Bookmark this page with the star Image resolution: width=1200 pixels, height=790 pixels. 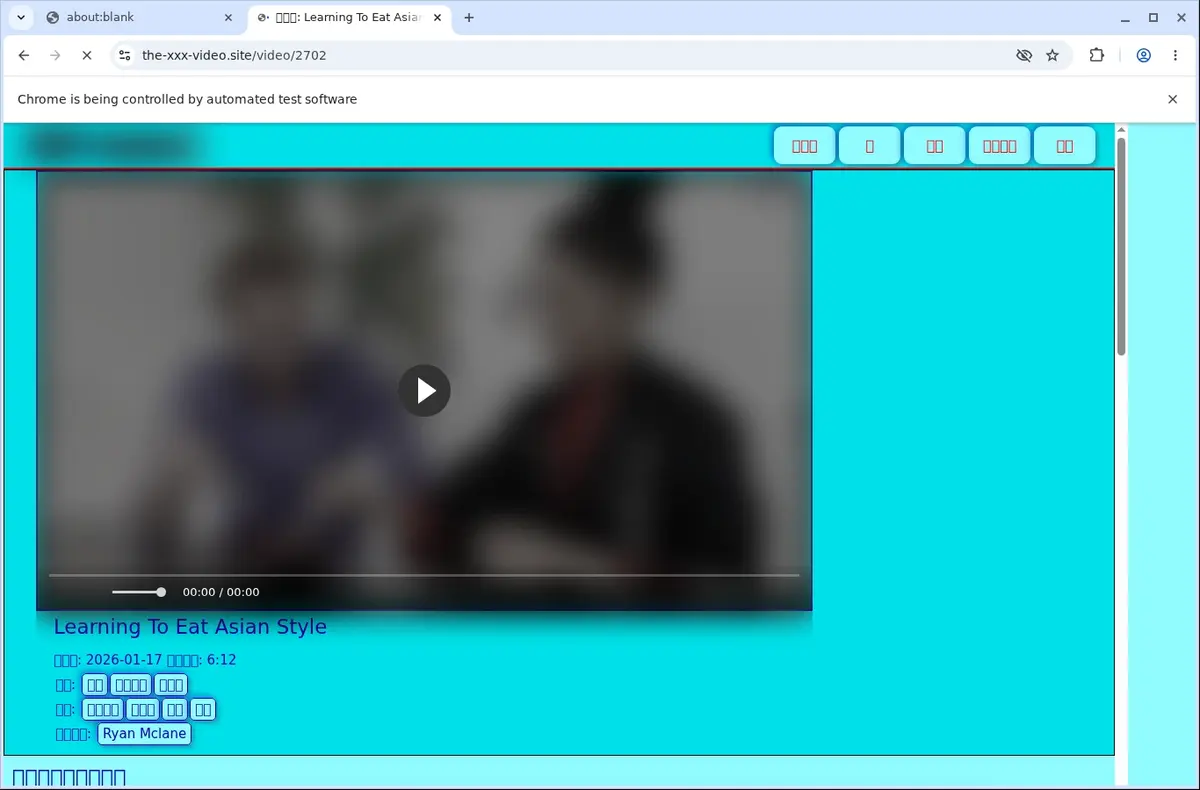(1052, 55)
